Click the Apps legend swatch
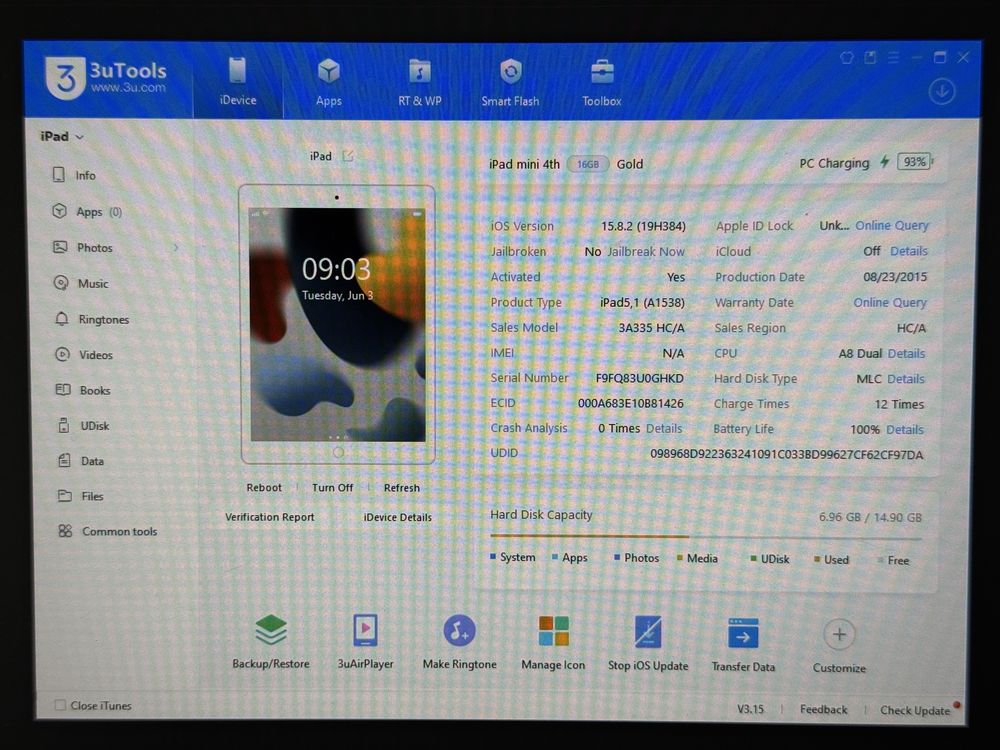The width and height of the screenshot is (1000, 750). (555, 557)
